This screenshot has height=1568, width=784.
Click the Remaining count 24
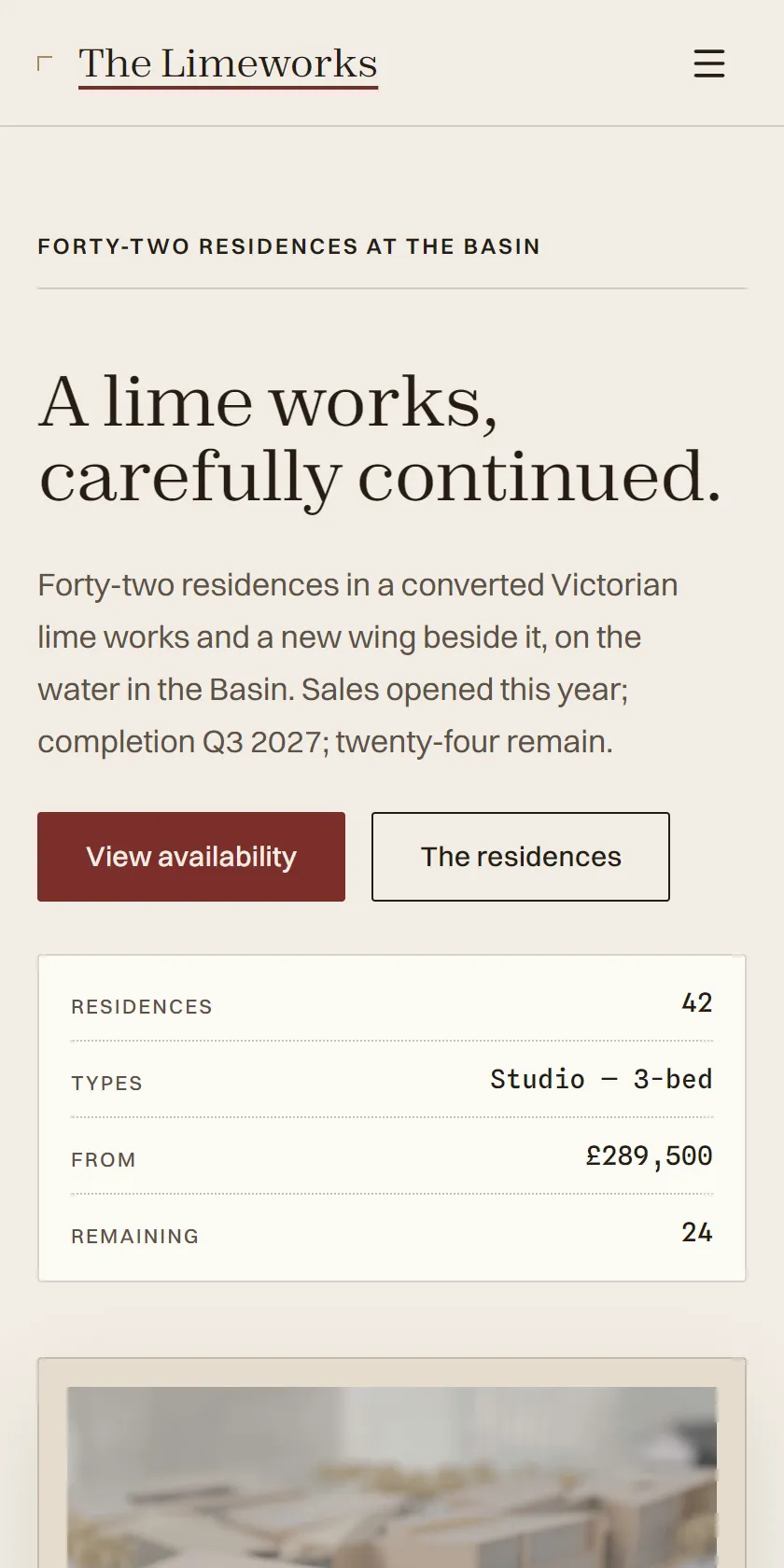697,1232
